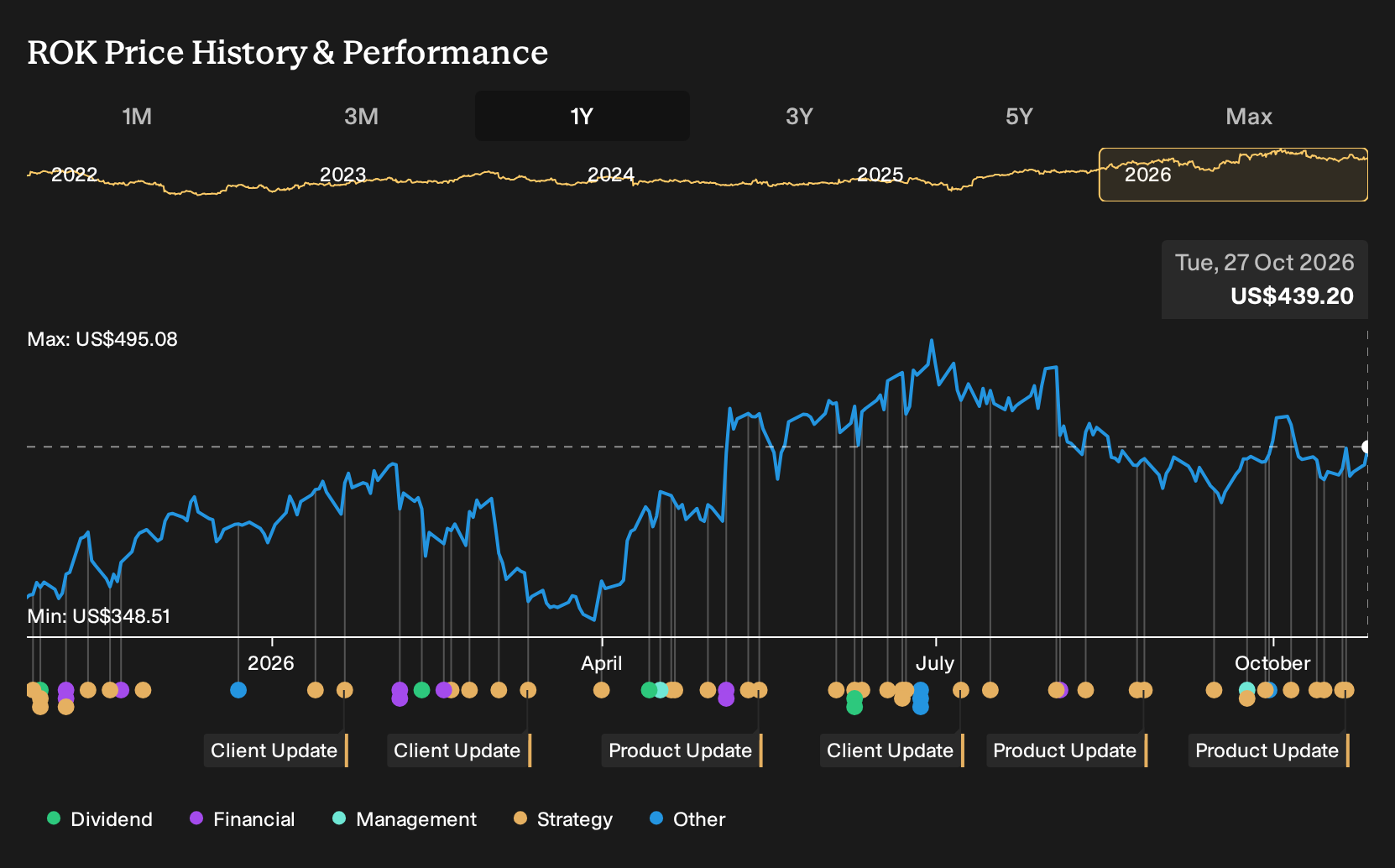Open the Client Update label beneath the July axis label
The image size is (1395, 868).
891,750
